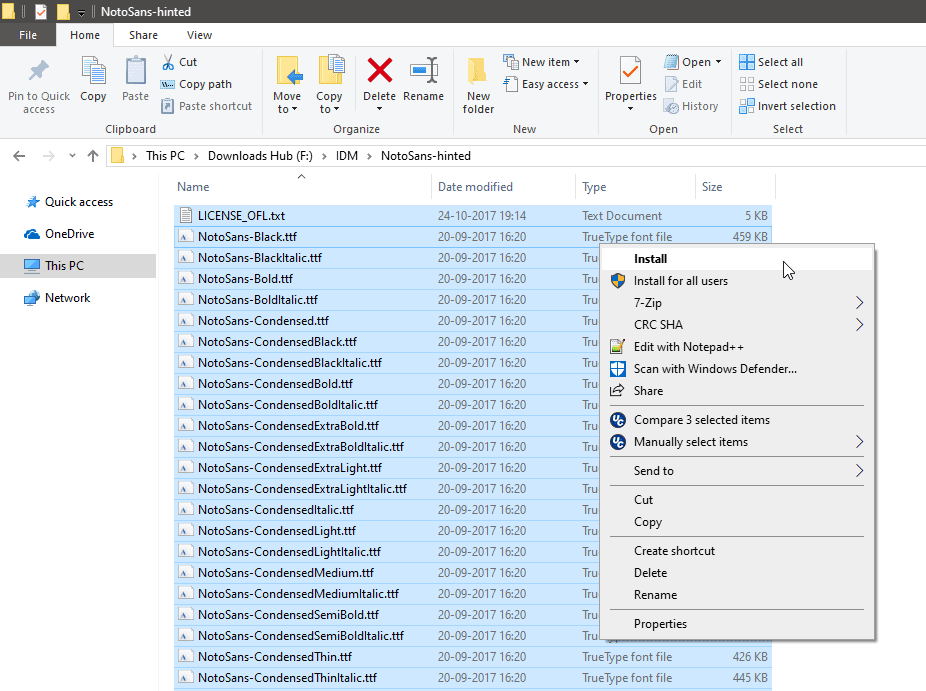The image size is (926, 691).
Task: Open the New item dropdown
Action: [x=542, y=62]
